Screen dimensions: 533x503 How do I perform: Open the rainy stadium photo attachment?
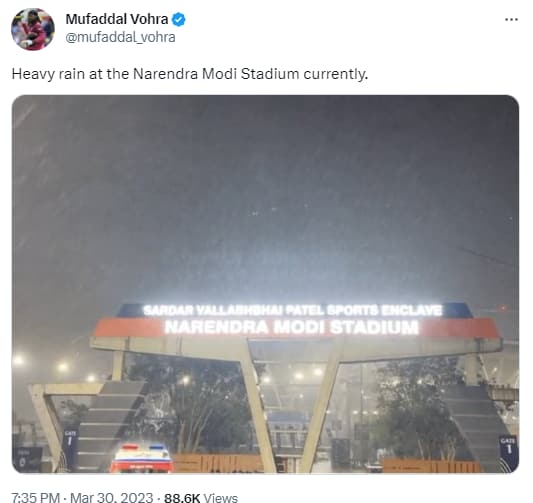click(x=265, y=284)
